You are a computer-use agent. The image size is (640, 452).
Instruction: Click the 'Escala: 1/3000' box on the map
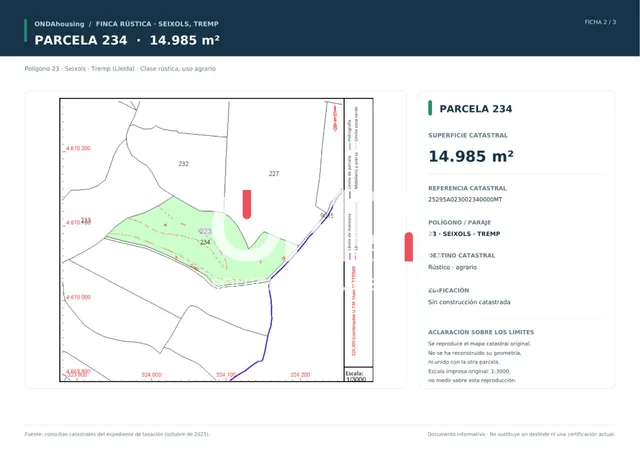(358, 375)
